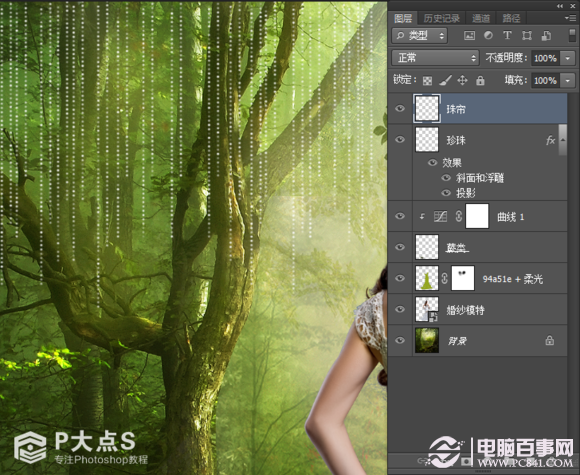Open the 正常 blend mode dropdown
Viewport: 580px width, 475px height.
[435, 58]
